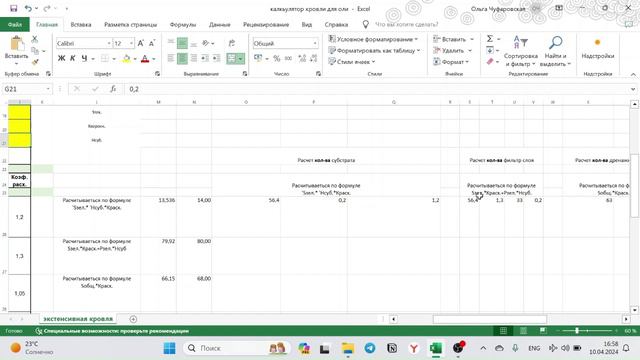The image size is (640, 360).
Task: Decrease decimal places
Action: [x=313, y=58]
